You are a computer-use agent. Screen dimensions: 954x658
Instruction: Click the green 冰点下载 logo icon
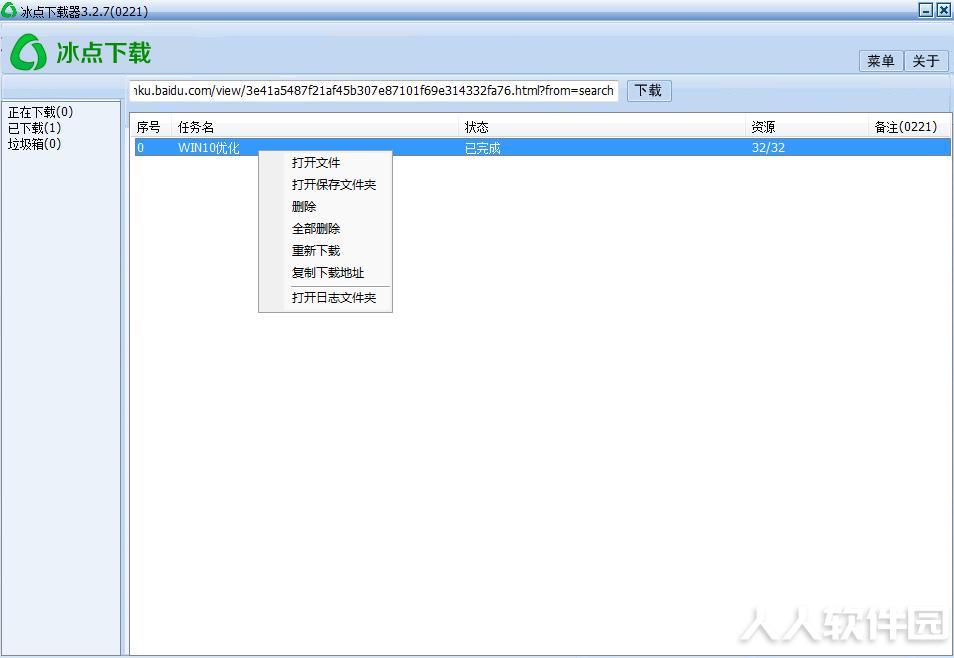[x=29, y=52]
